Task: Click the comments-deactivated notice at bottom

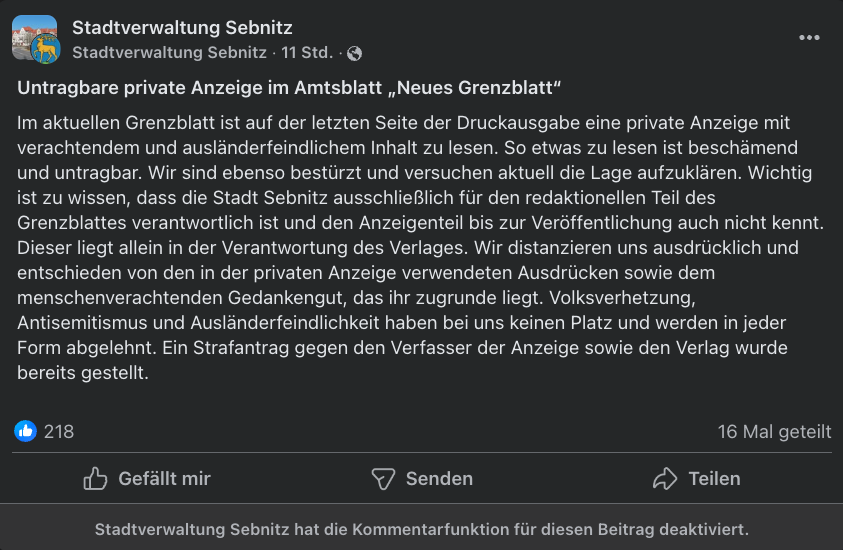Action: pos(421,529)
